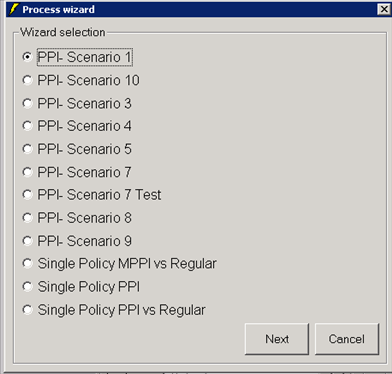
Task: Select Single Policy MPPI vs Regular radio circle
Action: coord(27,264)
